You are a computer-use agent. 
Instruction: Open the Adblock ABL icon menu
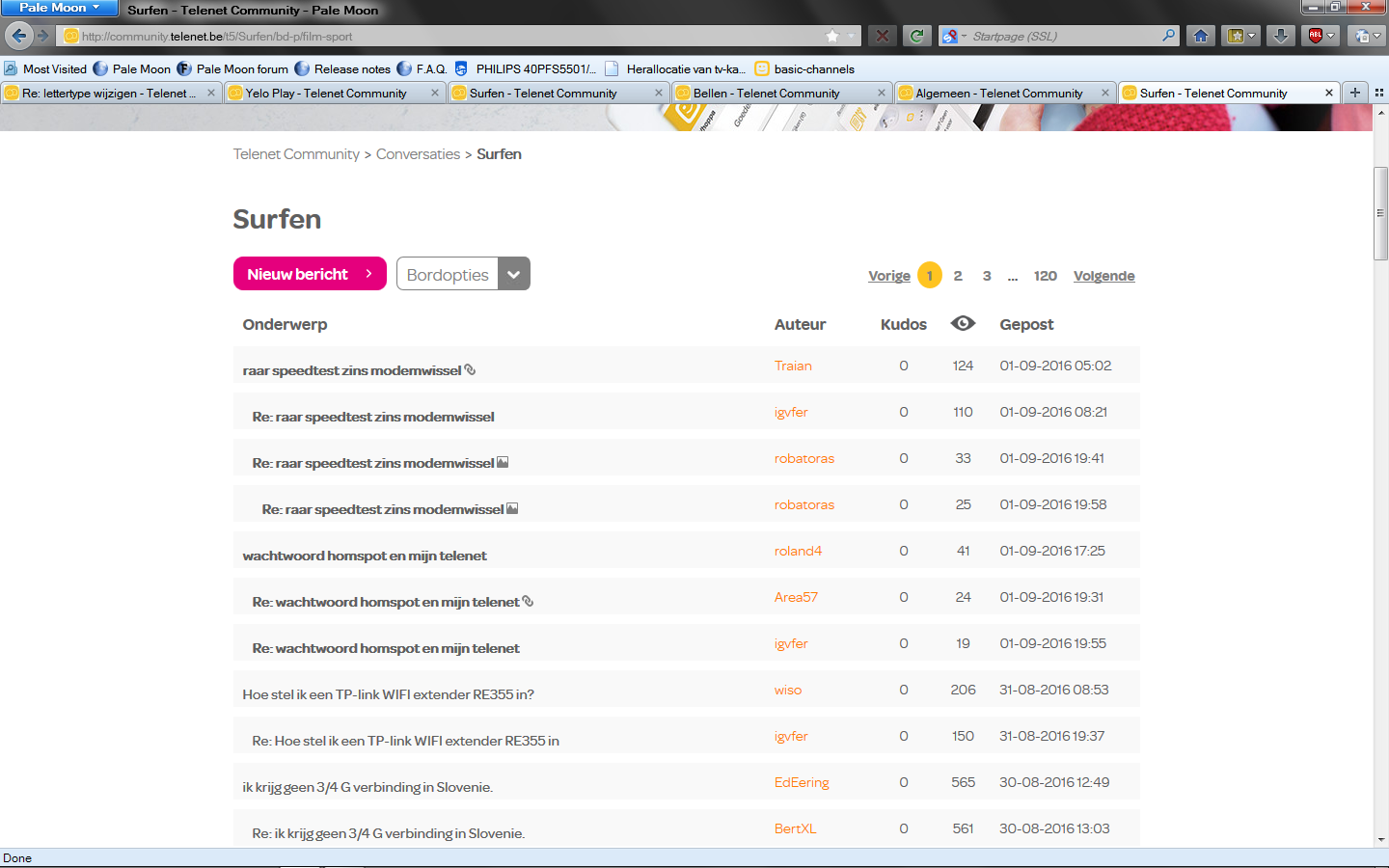(1321, 36)
